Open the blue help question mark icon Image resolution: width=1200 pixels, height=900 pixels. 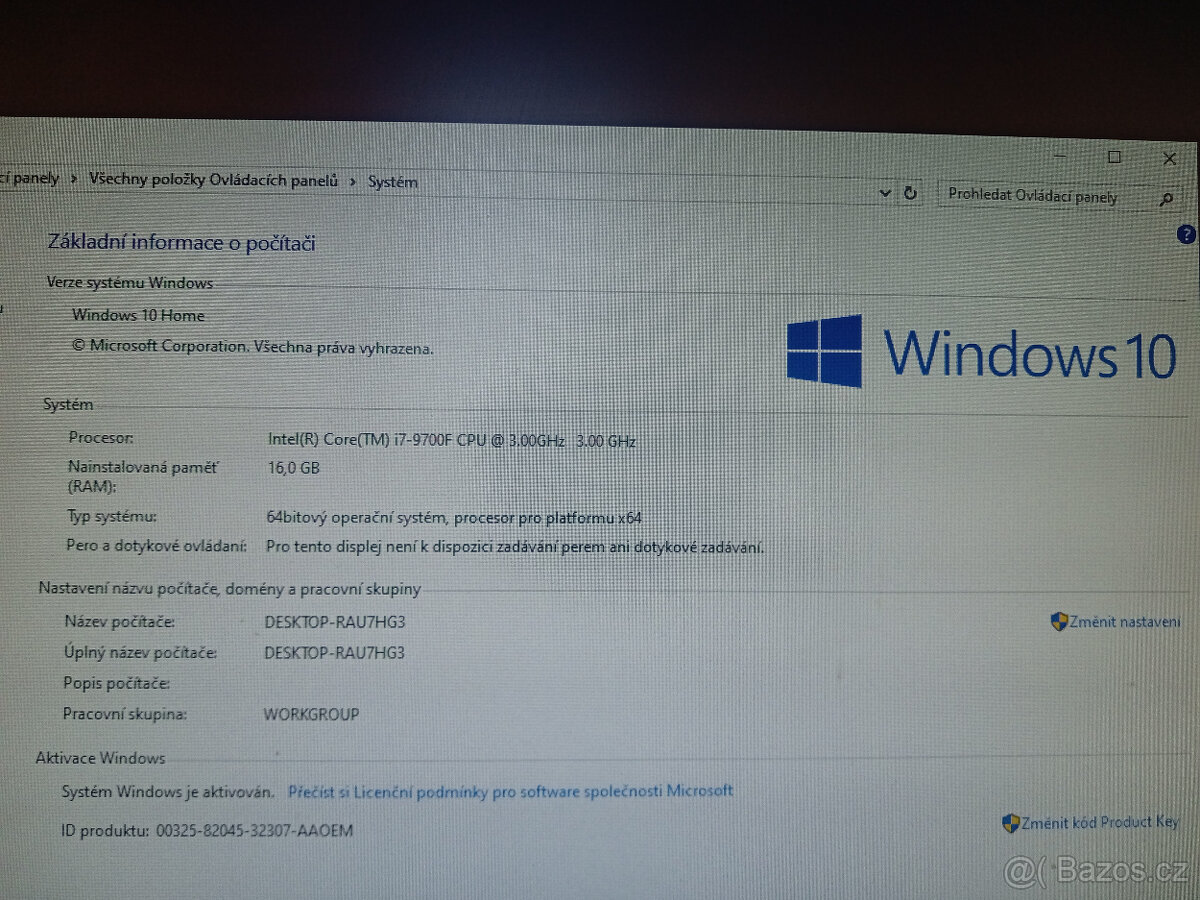coord(1186,235)
